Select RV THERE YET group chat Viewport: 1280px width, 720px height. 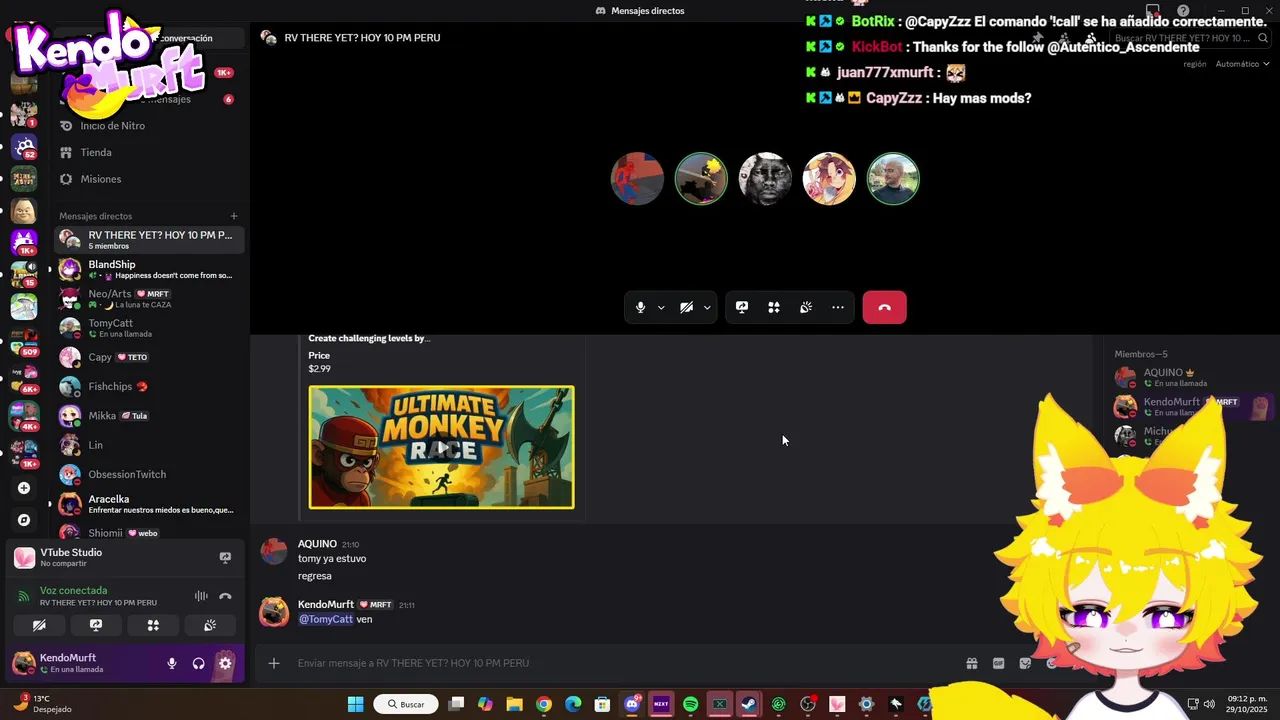(x=150, y=240)
